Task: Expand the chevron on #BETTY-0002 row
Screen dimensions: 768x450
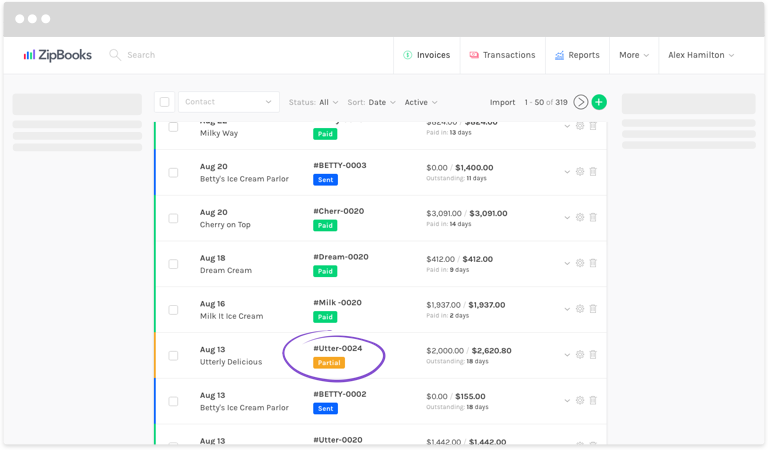Action: (x=567, y=401)
